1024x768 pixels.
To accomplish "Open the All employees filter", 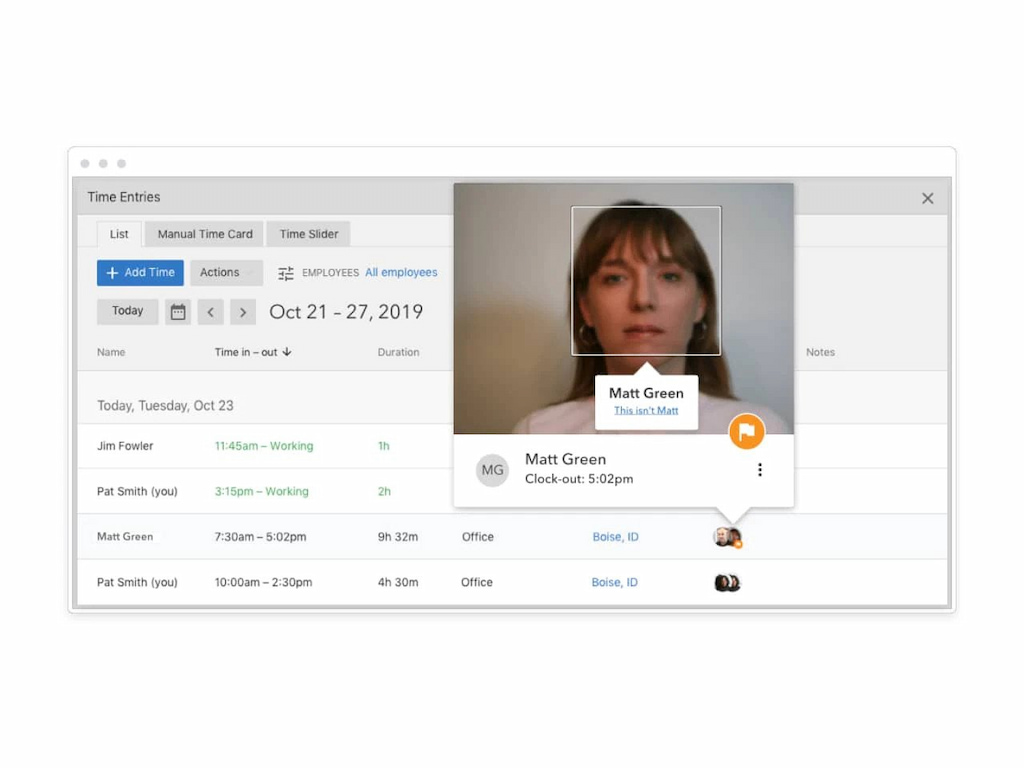I will point(401,273).
